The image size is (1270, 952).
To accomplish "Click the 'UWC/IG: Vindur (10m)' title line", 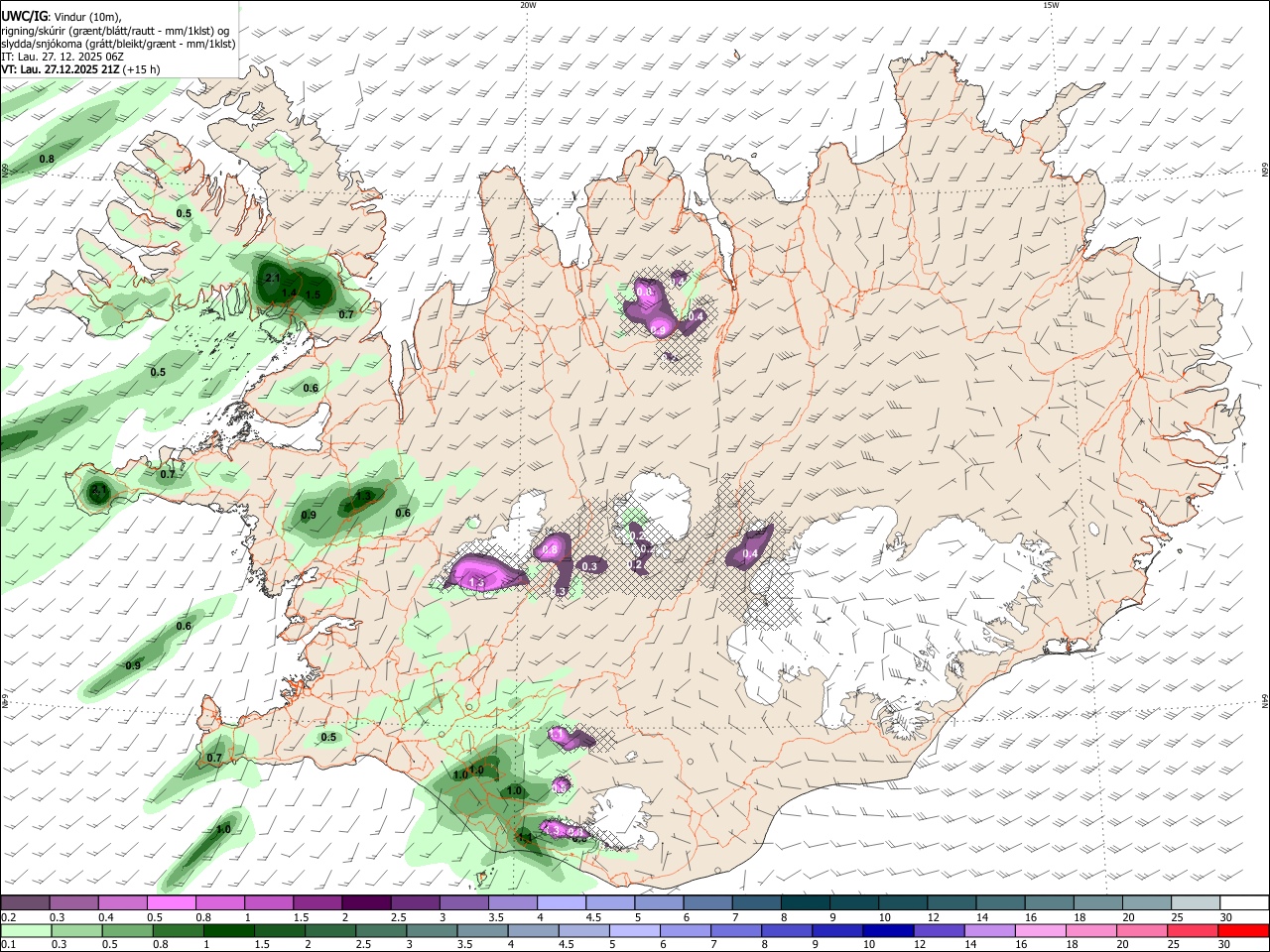I will (x=62, y=17).
